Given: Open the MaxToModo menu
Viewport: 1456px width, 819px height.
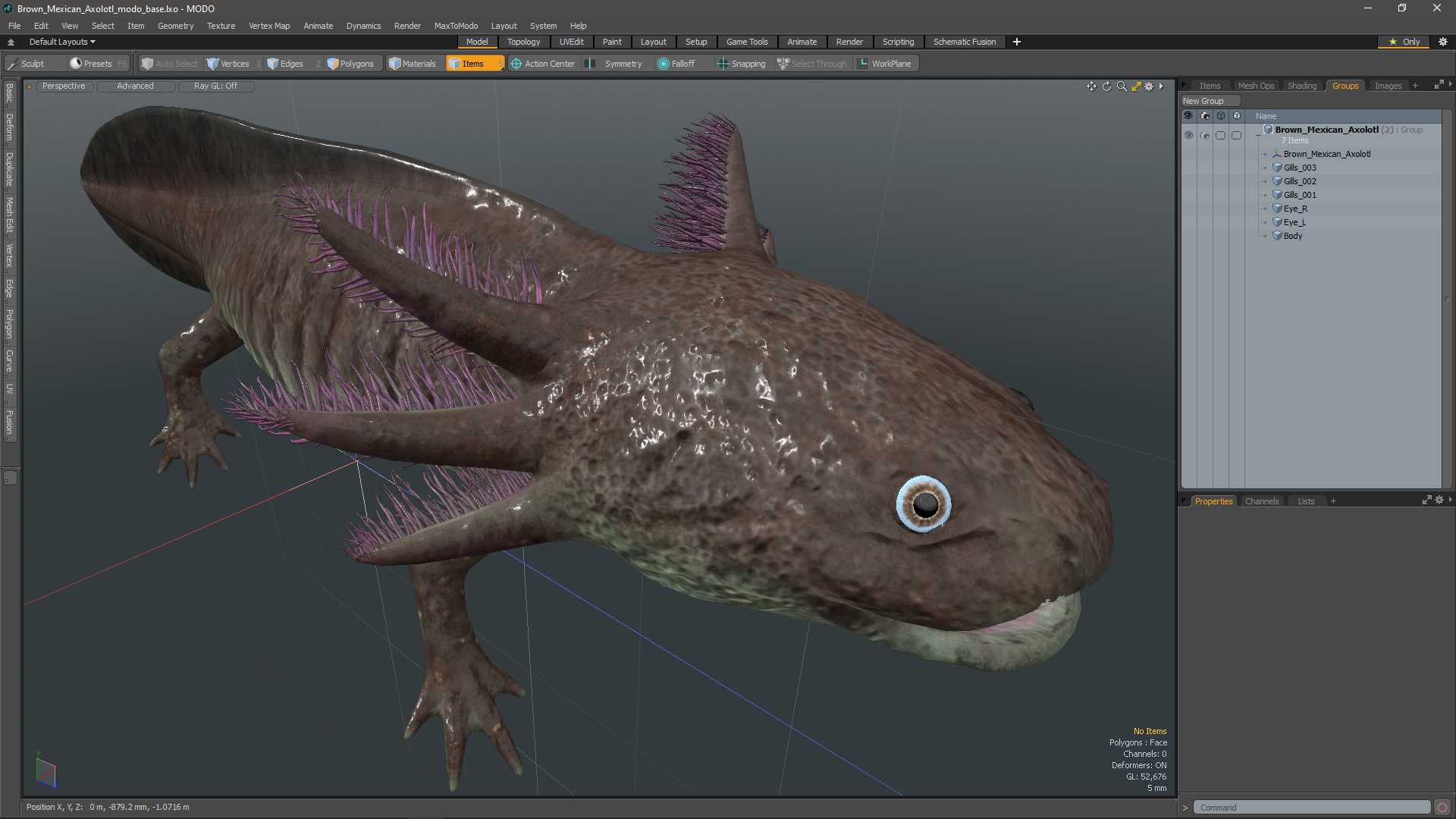Looking at the screenshot, I should click(456, 26).
